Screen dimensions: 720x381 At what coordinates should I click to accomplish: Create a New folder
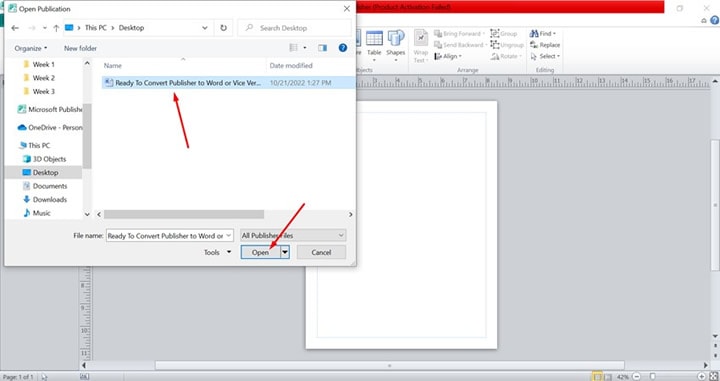coord(80,48)
